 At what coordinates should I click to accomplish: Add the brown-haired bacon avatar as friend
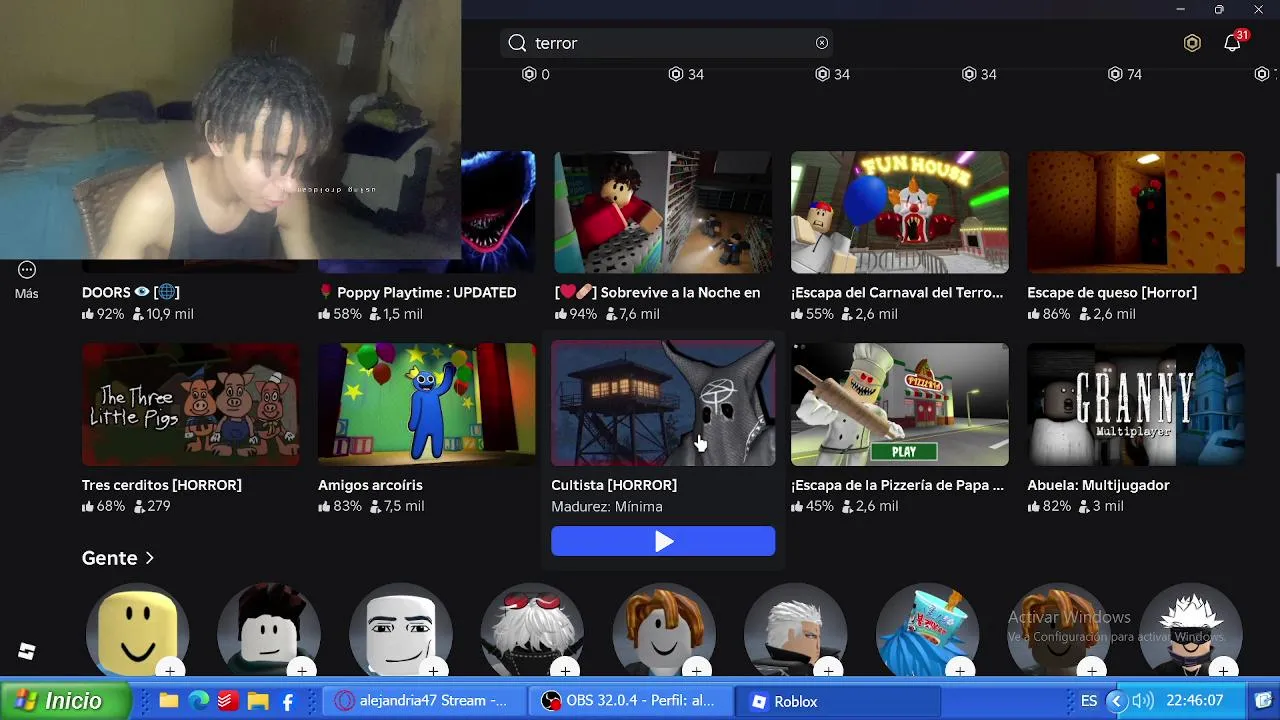pos(697,669)
